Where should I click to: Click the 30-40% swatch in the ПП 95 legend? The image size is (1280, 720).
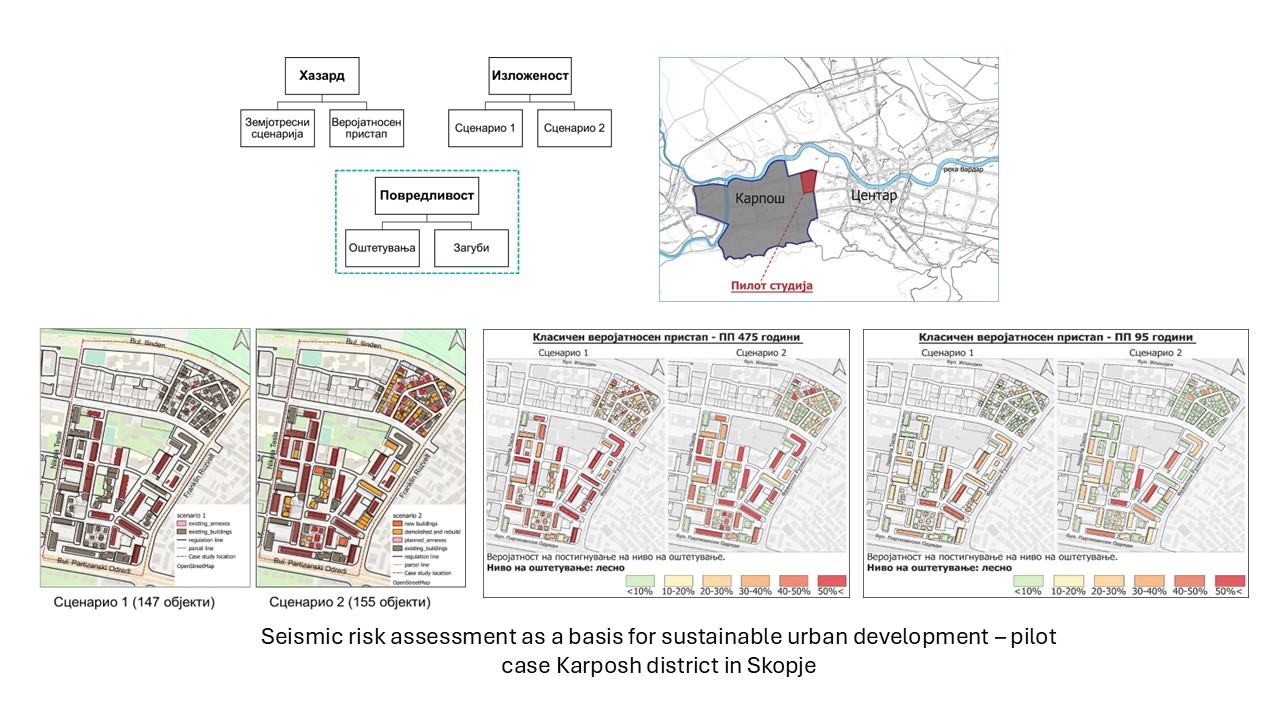pyautogui.click(x=1148, y=579)
